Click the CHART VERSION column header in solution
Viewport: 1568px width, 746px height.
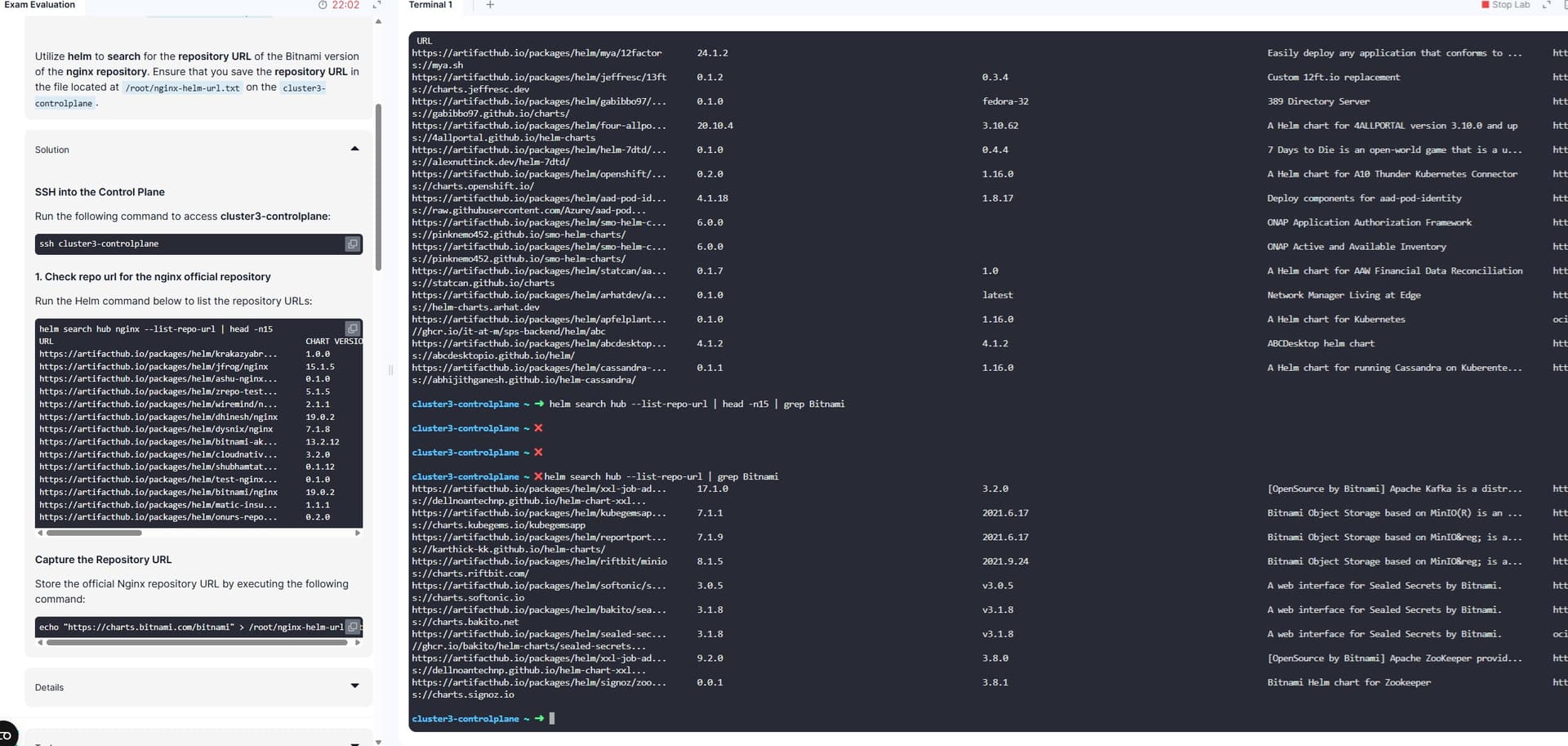tap(334, 342)
